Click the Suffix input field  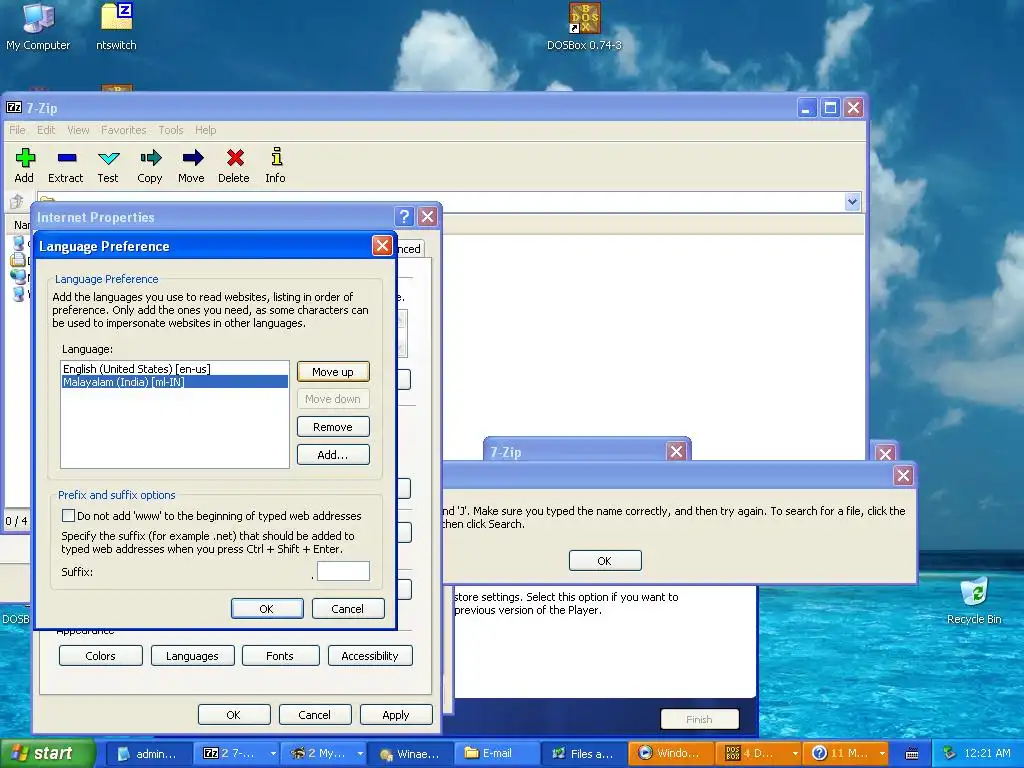tap(344, 571)
